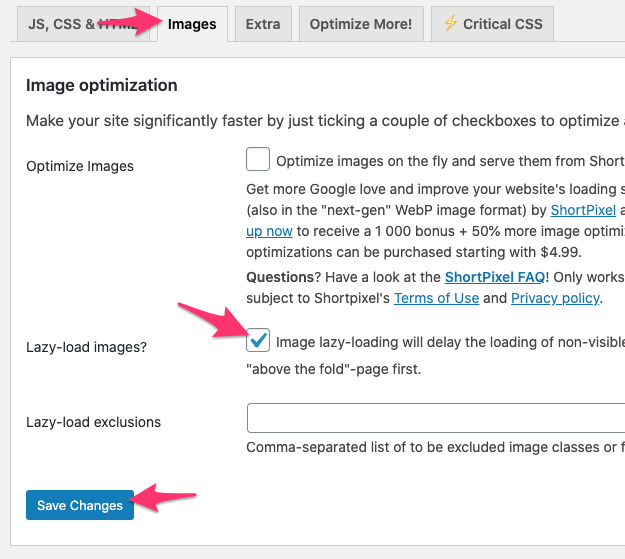
Task: Enable the Optimize Images checkbox
Action: point(258,159)
